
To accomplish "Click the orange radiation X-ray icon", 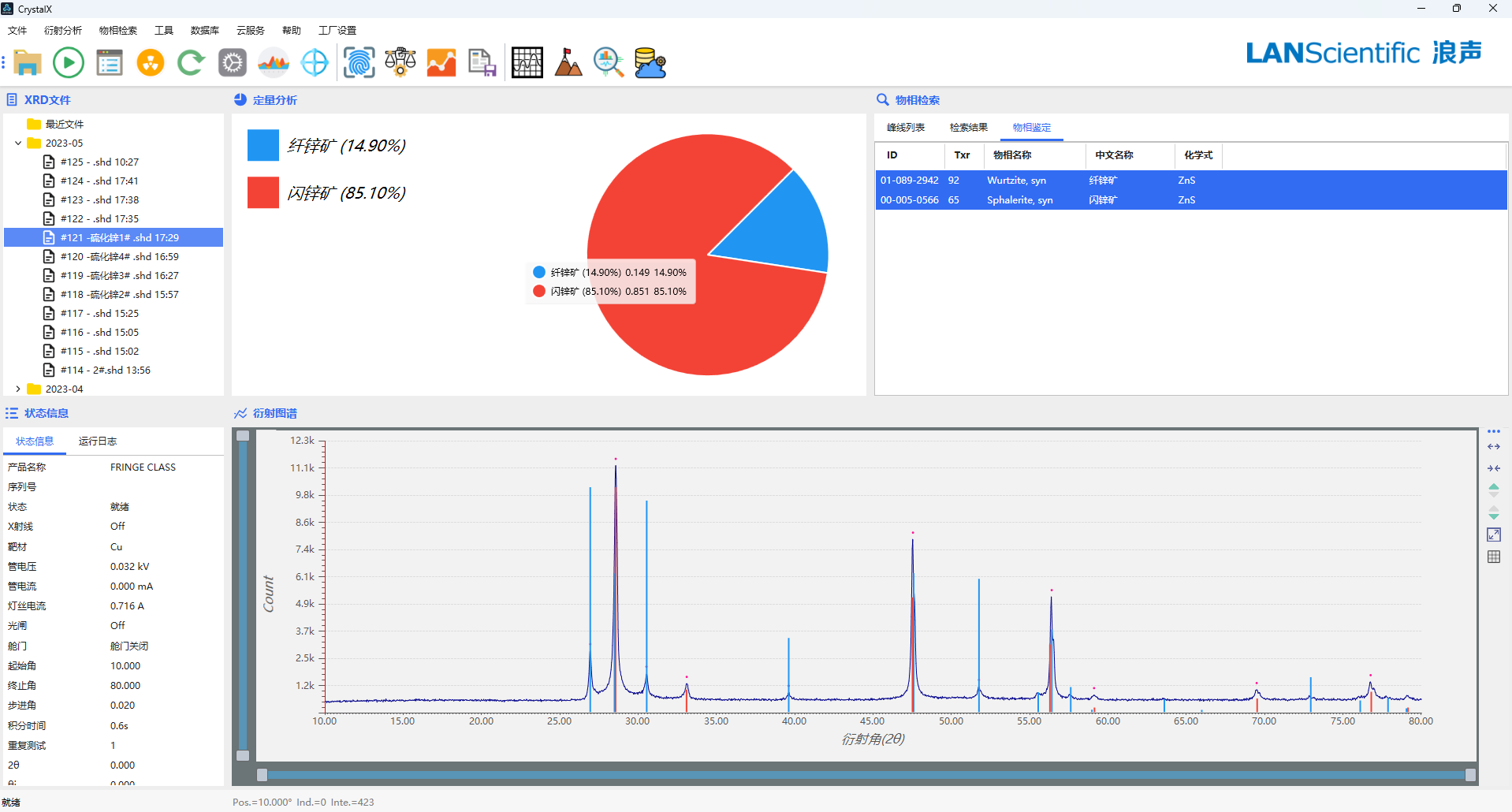I will [150, 62].
